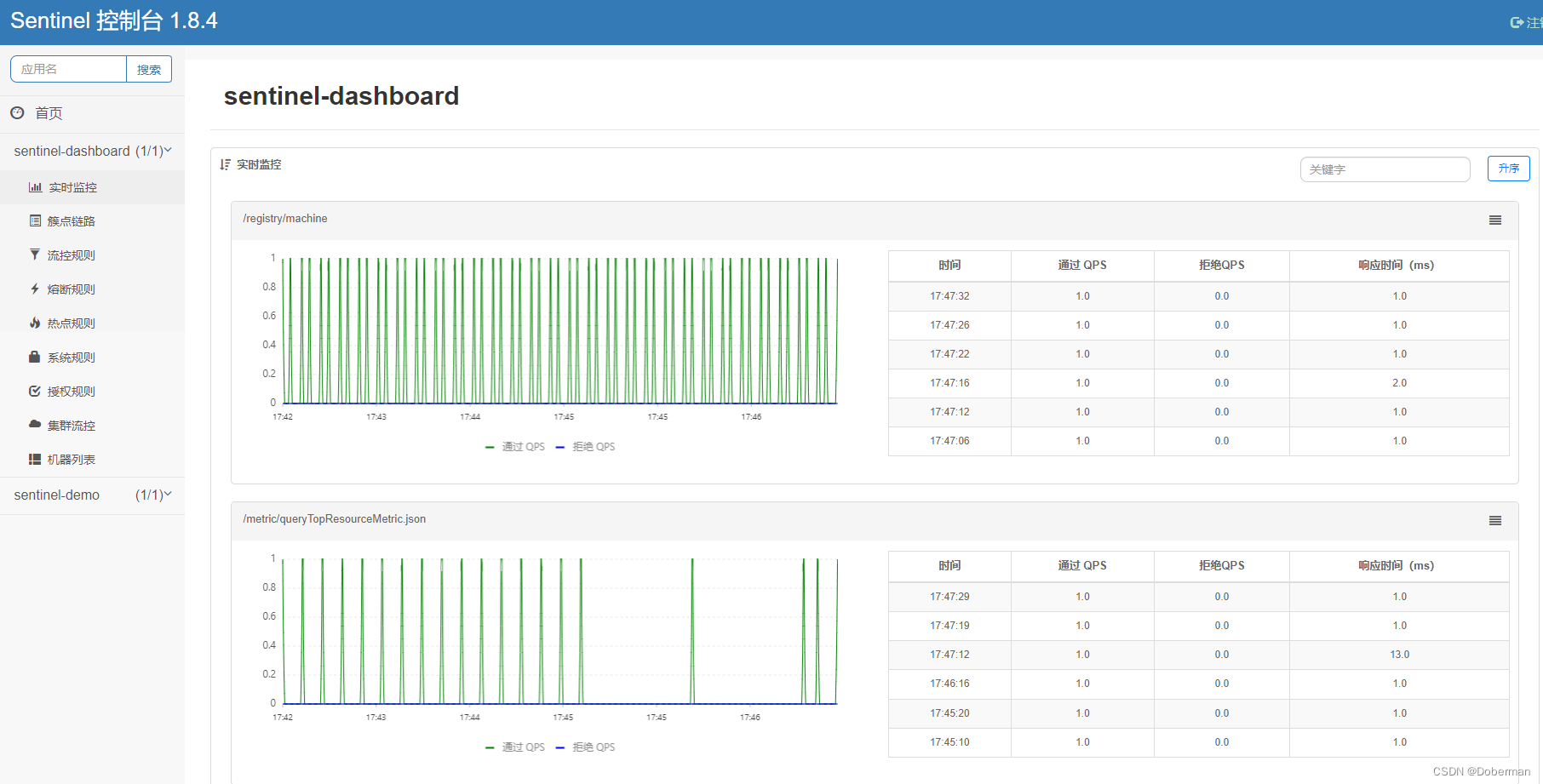This screenshot has height=784, width=1543.
Task: Click the filter funnel icon for 流控规则
Action: coord(35,255)
